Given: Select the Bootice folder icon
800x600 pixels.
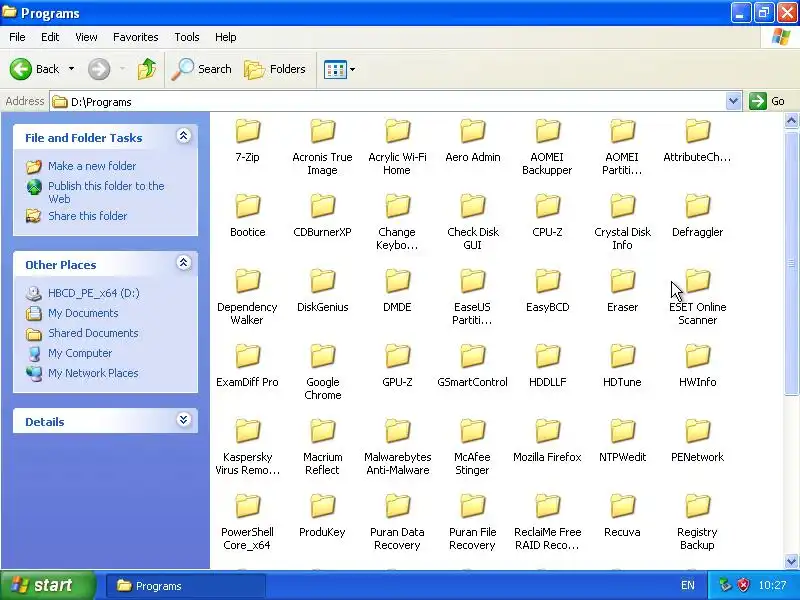Looking at the screenshot, I should pos(247,206).
